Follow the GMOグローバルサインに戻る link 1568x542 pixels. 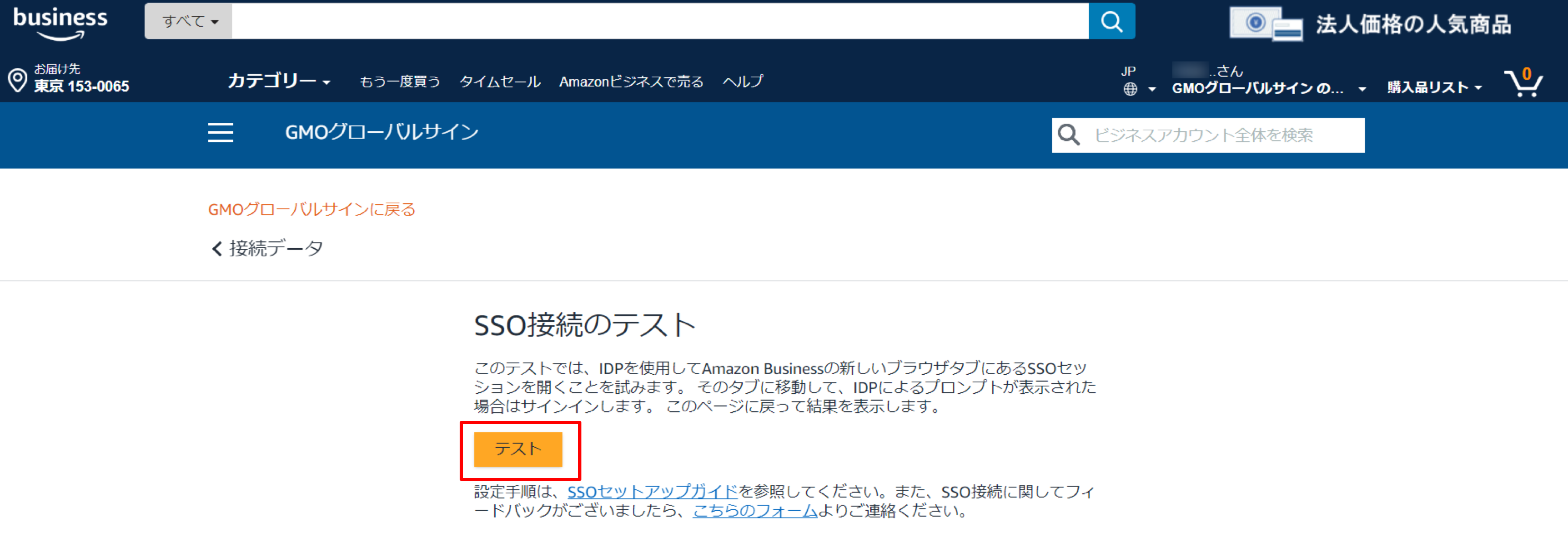pyautogui.click(x=312, y=210)
